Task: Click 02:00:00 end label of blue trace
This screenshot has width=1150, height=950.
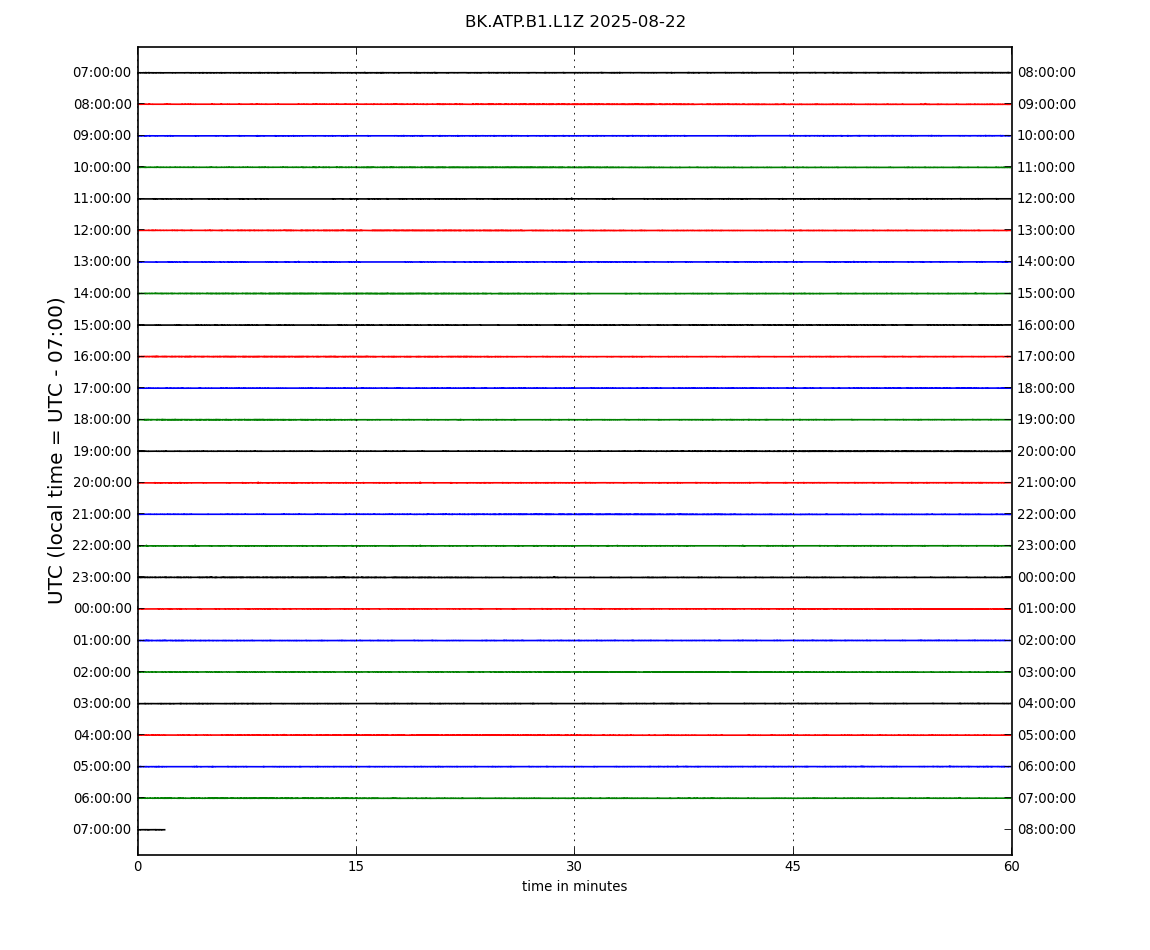Action: (x=1047, y=640)
